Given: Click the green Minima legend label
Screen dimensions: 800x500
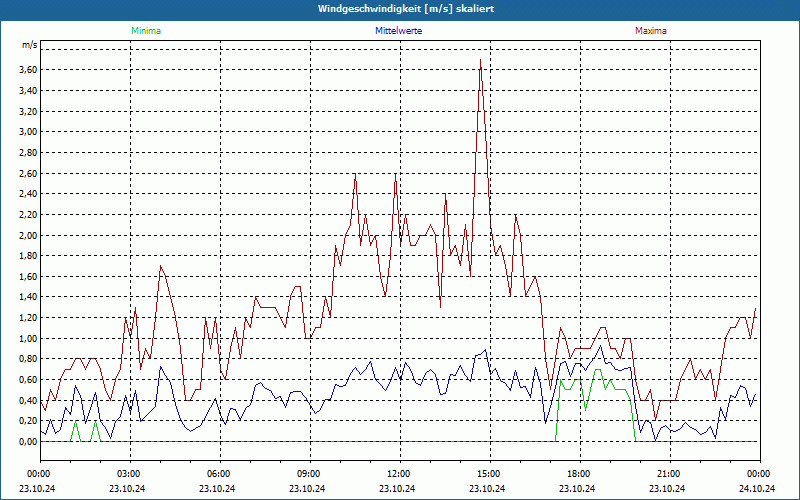Looking at the screenshot, I should pyautogui.click(x=146, y=31).
